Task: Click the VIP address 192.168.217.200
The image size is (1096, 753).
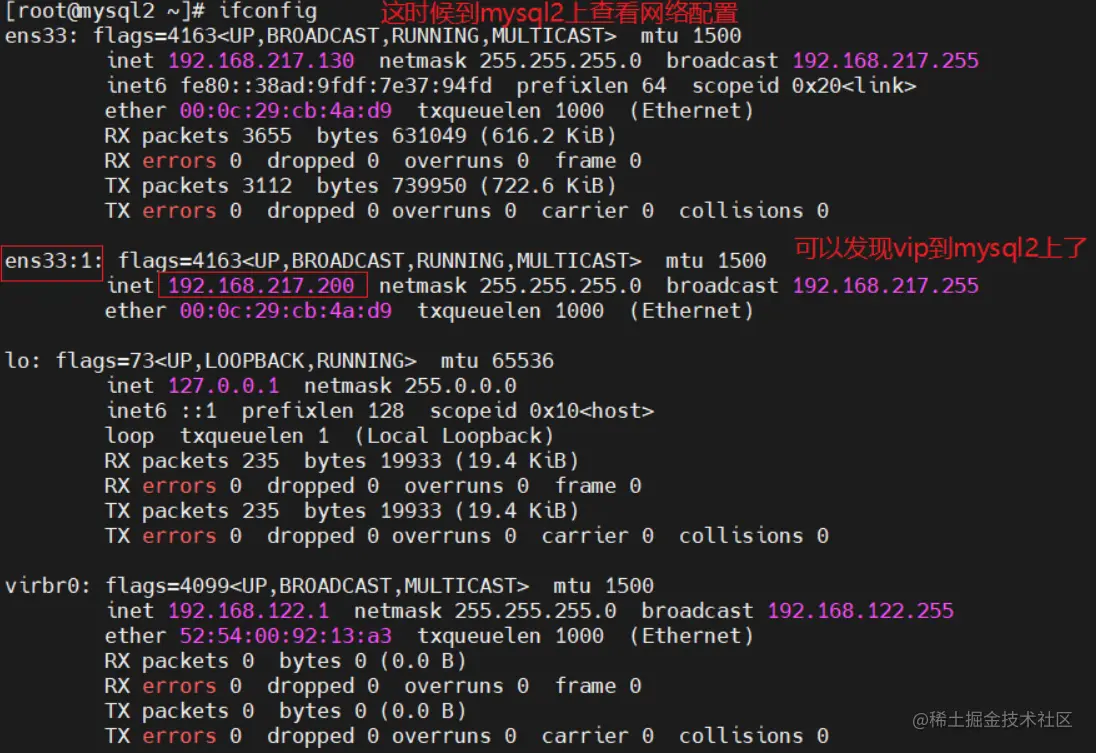Action: click(261, 286)
